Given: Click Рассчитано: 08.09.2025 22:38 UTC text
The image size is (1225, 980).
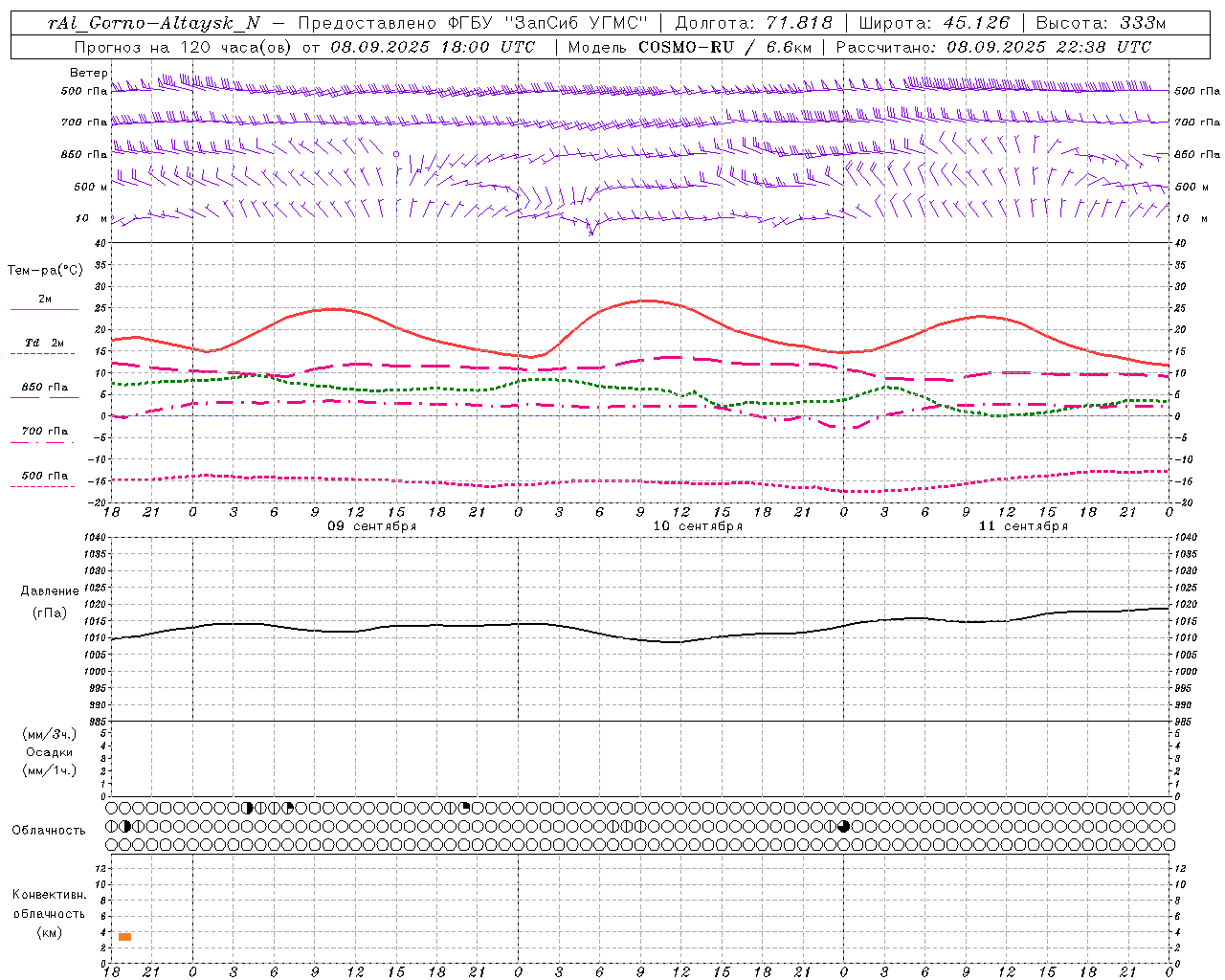Looking at the screenshot, I should point(993,47).
